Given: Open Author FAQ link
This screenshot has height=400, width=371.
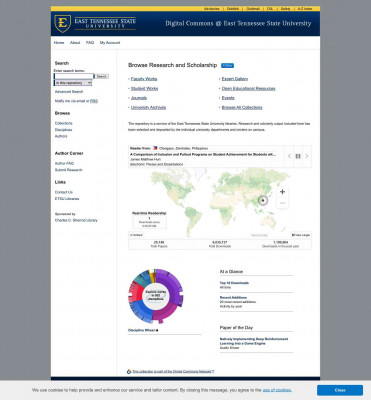Looking at the screenshot, I should pyautogui.click(x=64, y=164).
